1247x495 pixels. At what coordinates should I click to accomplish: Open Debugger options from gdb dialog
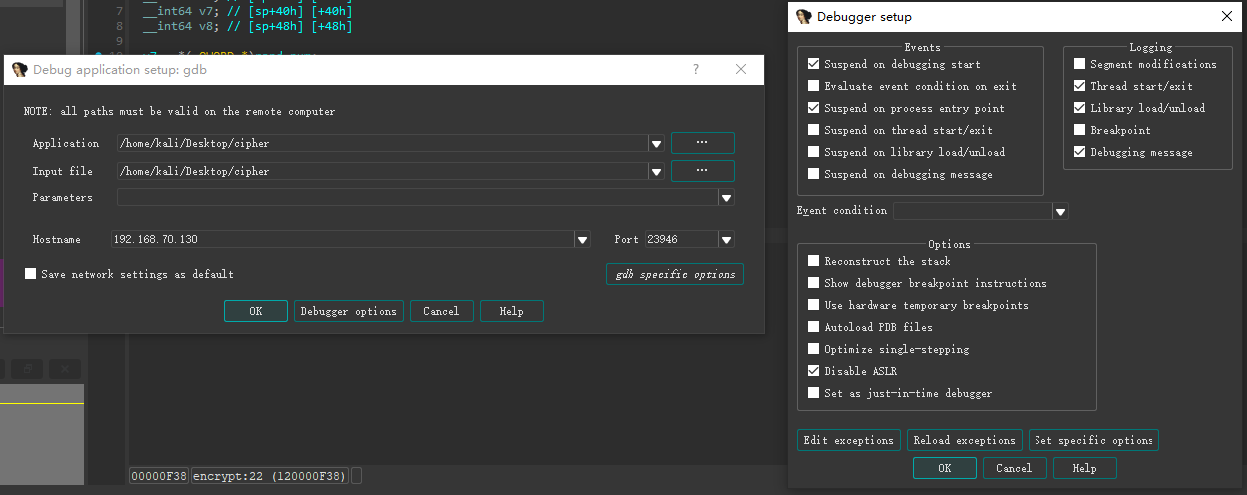coord(349,311)
